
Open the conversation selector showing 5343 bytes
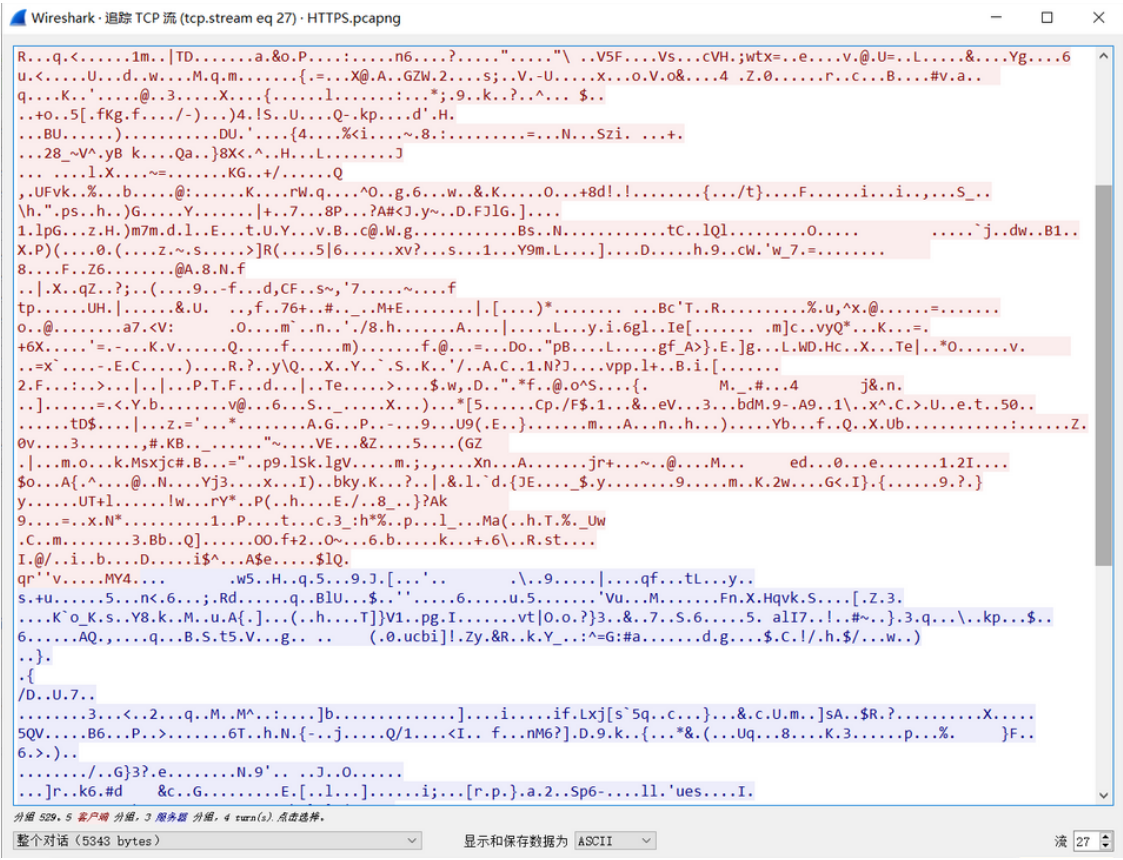(x=217, y=841)
